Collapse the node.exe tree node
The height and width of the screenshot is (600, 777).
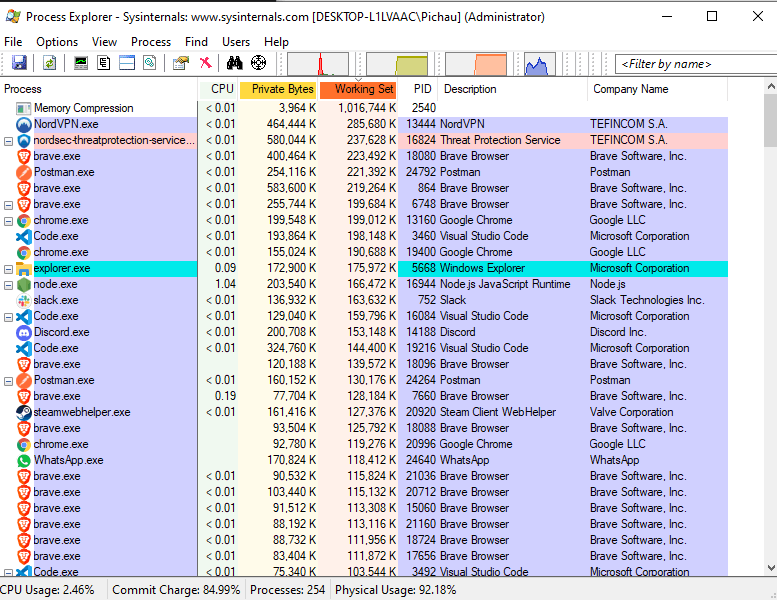pos(8,285)
